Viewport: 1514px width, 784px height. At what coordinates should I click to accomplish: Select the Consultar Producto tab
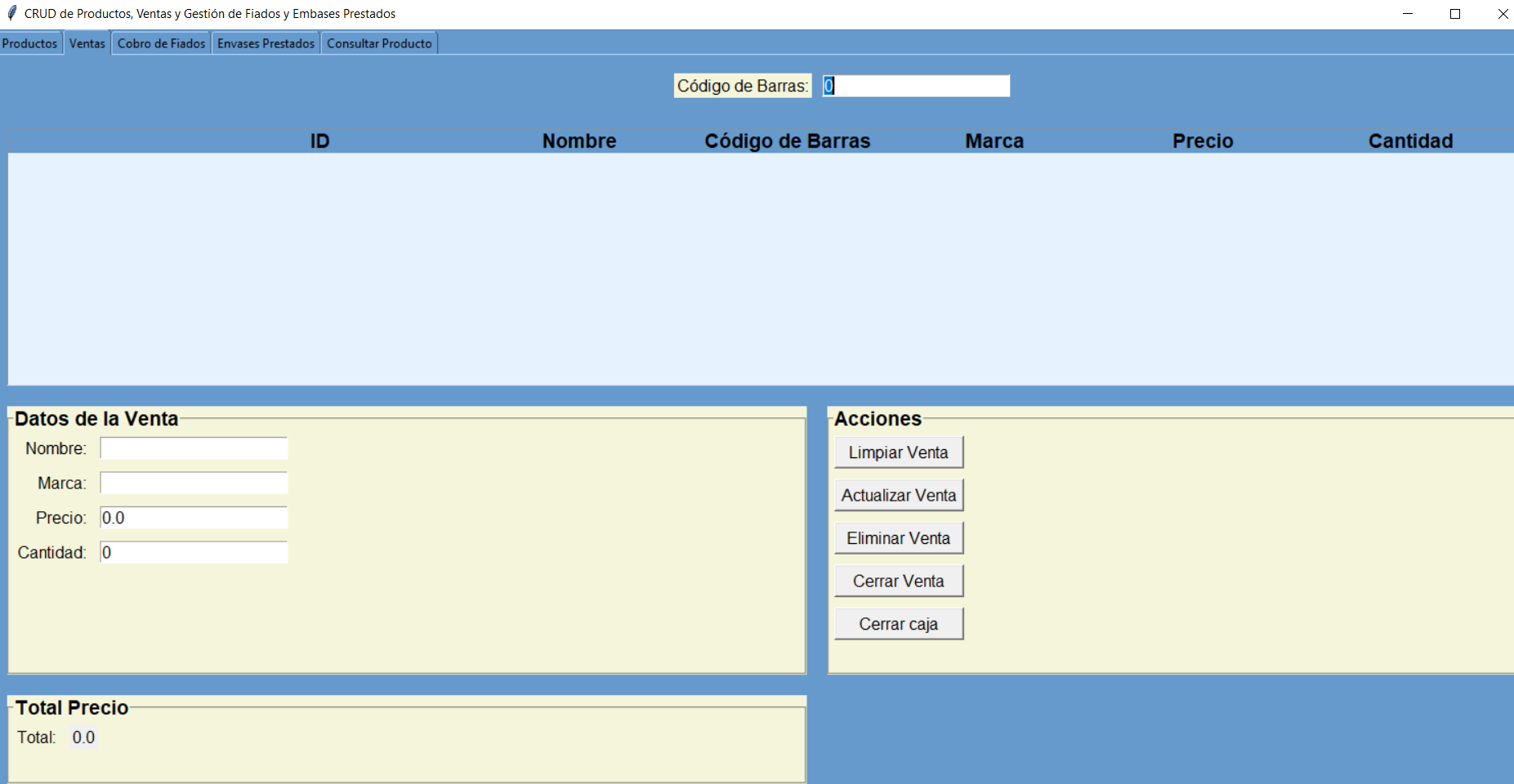point(379,43)
